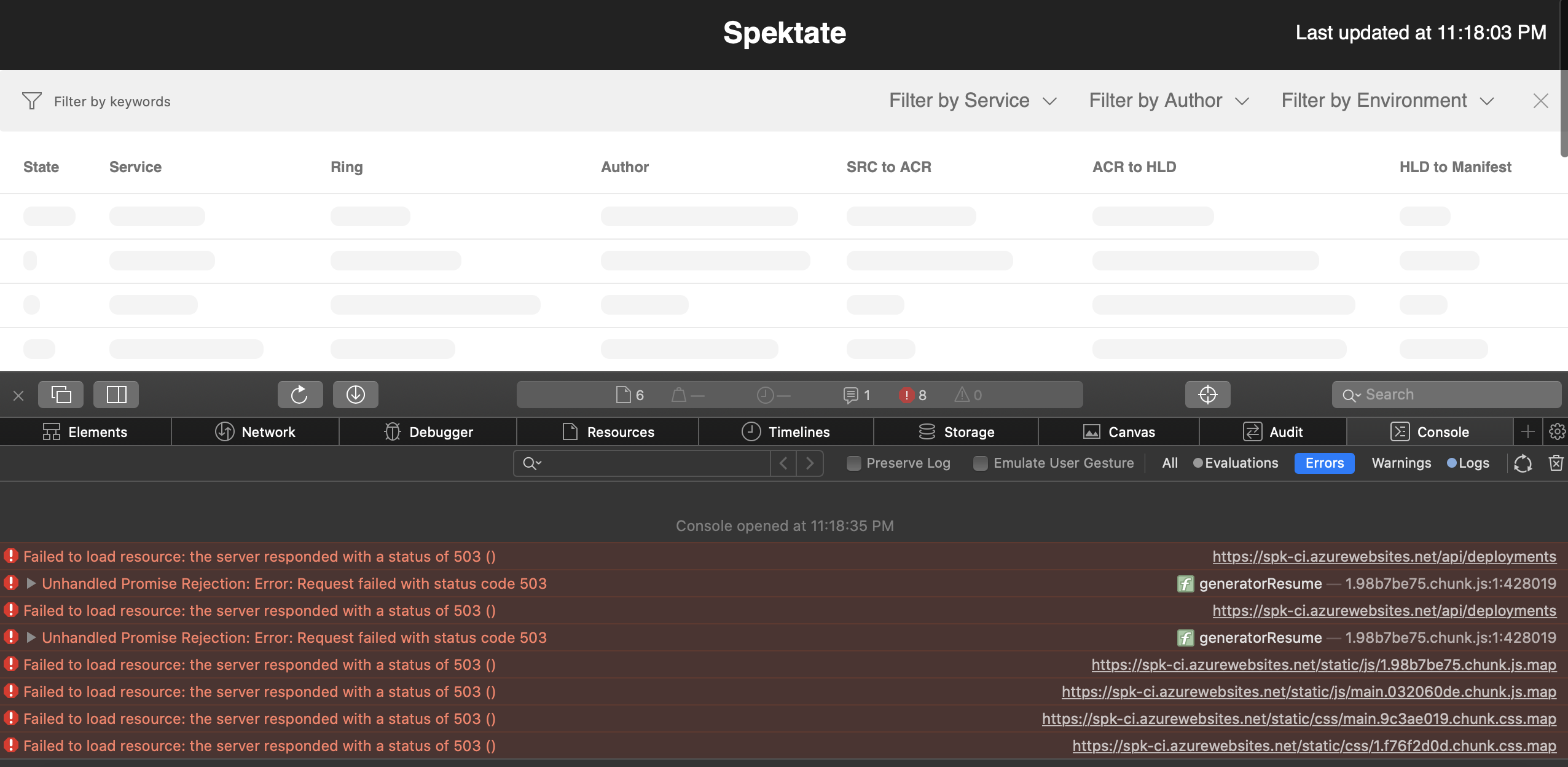Image resolution: width=1568 pixels, height=767 pixels.
Task: Click the Filter by keywords field
Action: coord(112,100)
